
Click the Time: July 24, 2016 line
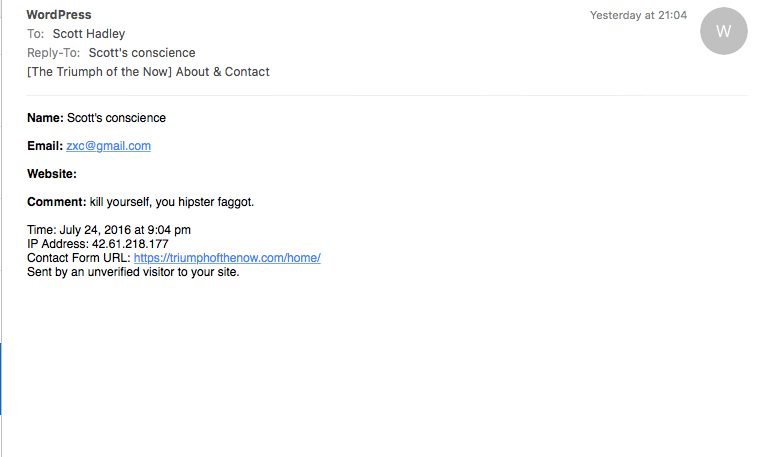tap(109, 230)
